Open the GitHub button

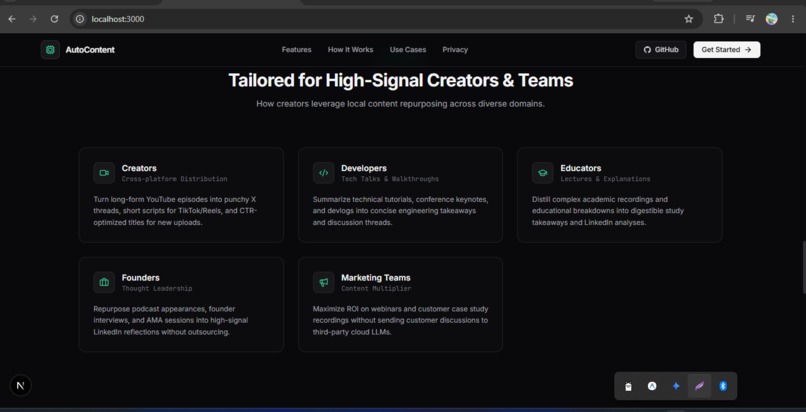[x=661, y=50]
